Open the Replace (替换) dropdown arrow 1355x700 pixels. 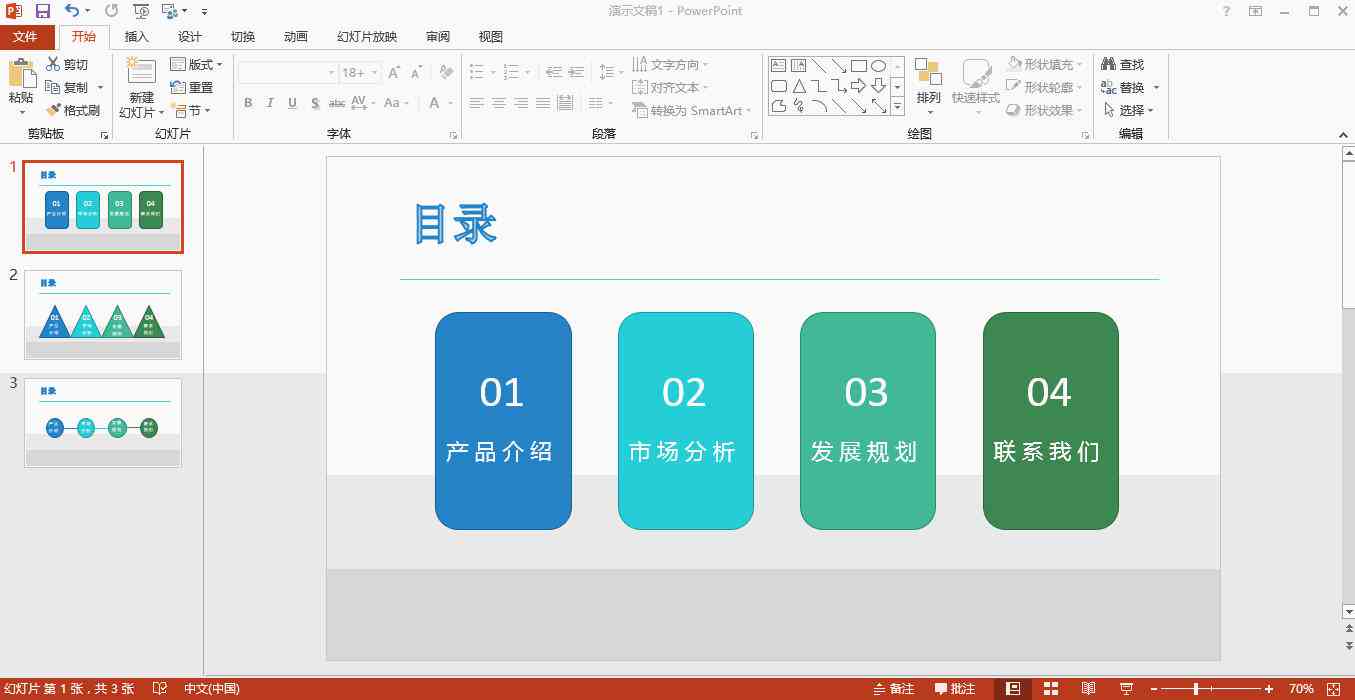[1156, 87]
